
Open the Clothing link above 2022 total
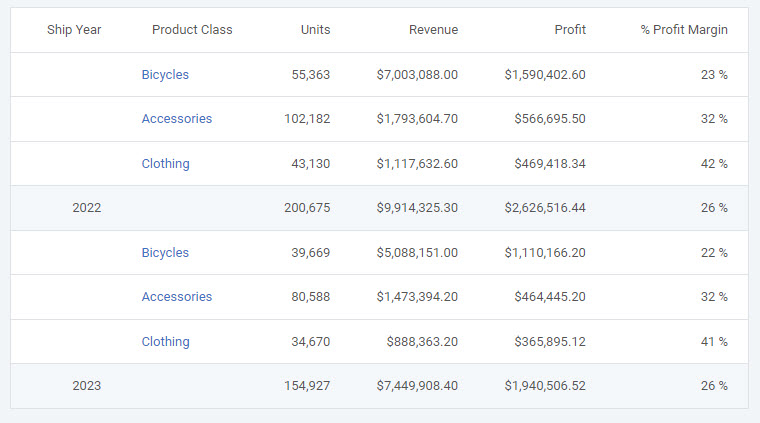pyautogui.click(x=165, y=164)
